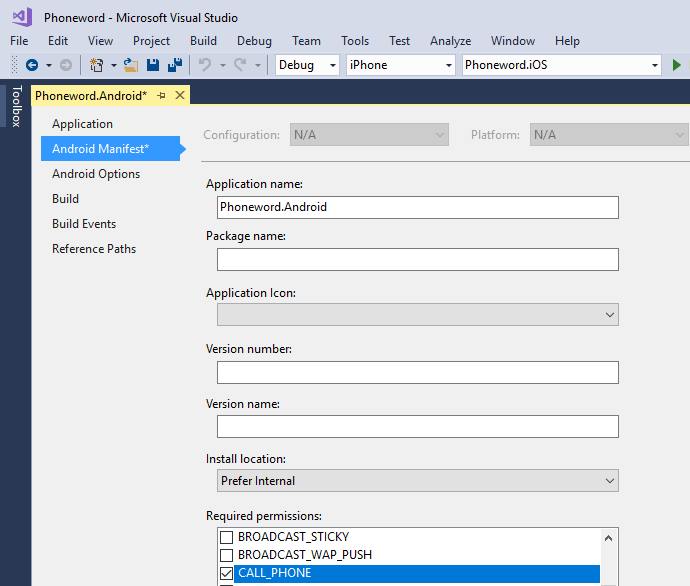This screenshot has width=690, height=586.
Task: Open the Toolbox side panel
Action: 15,107
